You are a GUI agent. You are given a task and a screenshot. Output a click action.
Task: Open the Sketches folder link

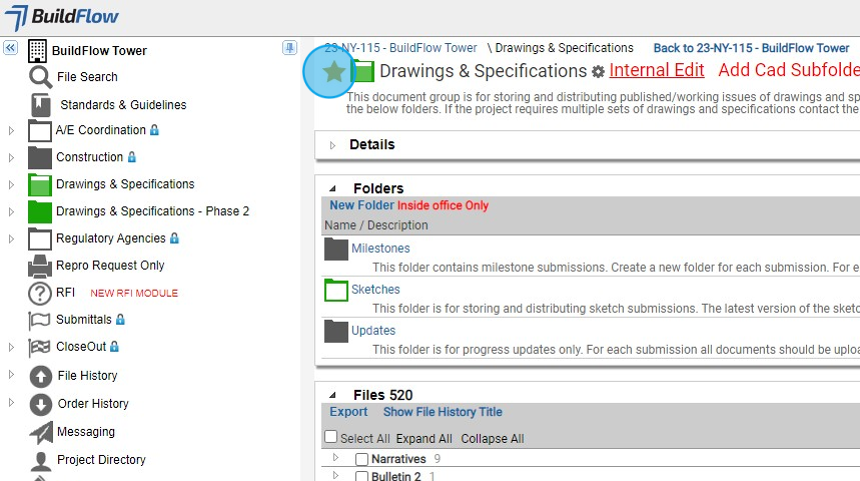click(376, 290)
